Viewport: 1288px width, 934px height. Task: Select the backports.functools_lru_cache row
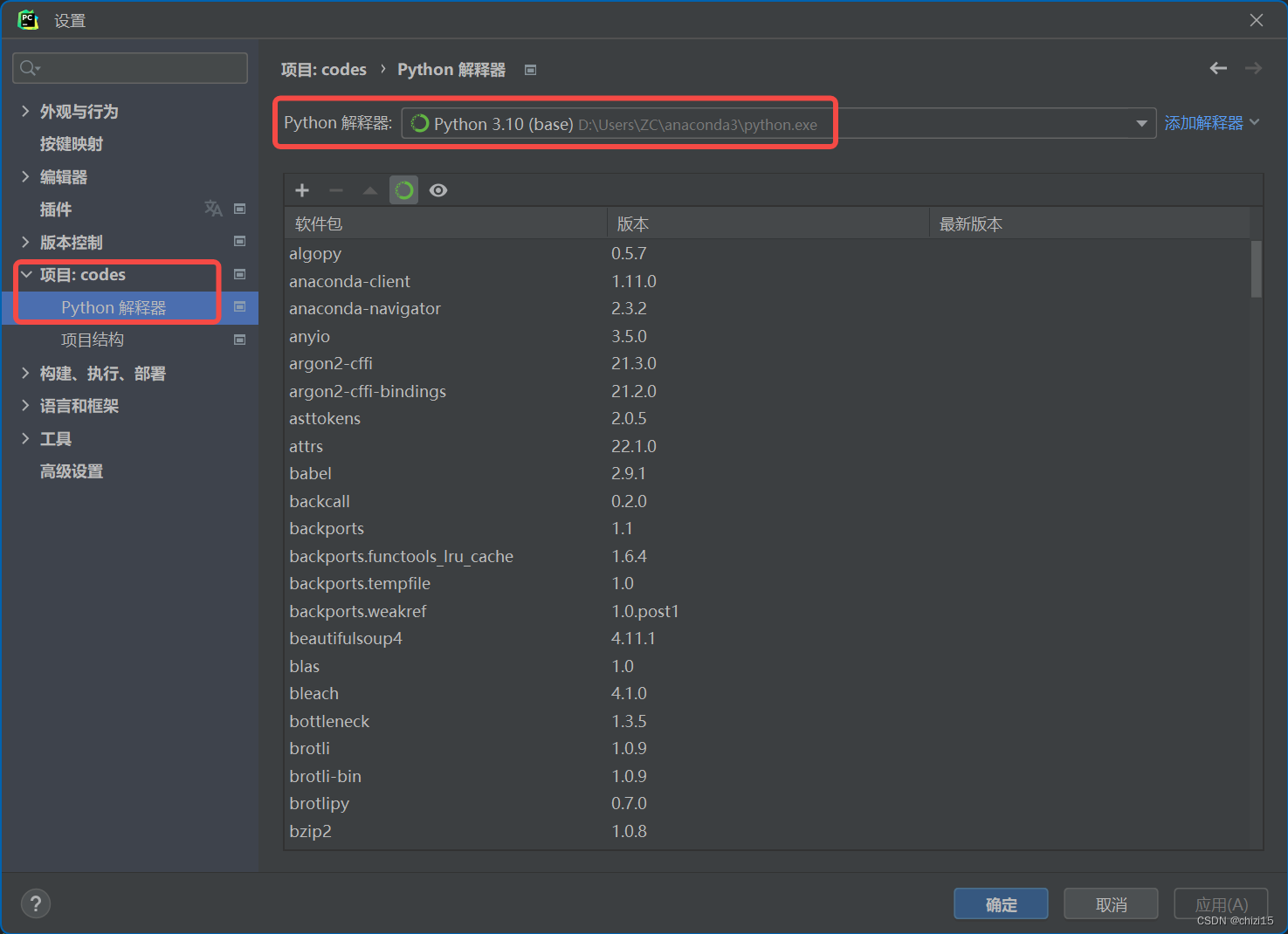[x=767, y=556]
